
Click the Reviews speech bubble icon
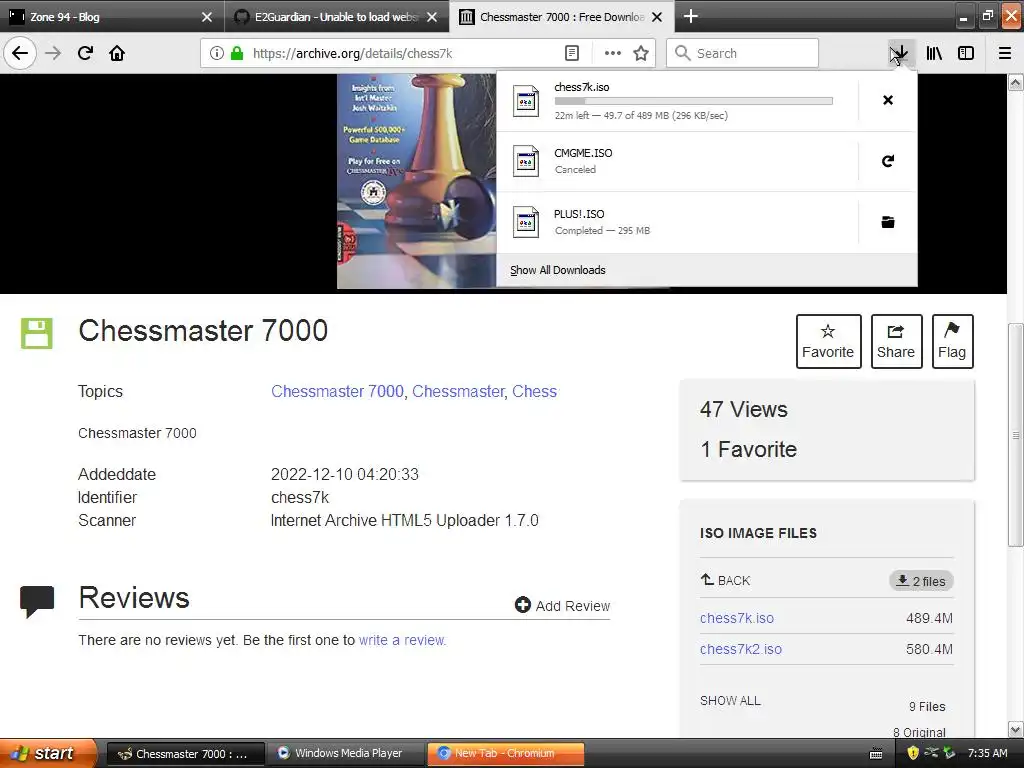[x=37, y=601]
